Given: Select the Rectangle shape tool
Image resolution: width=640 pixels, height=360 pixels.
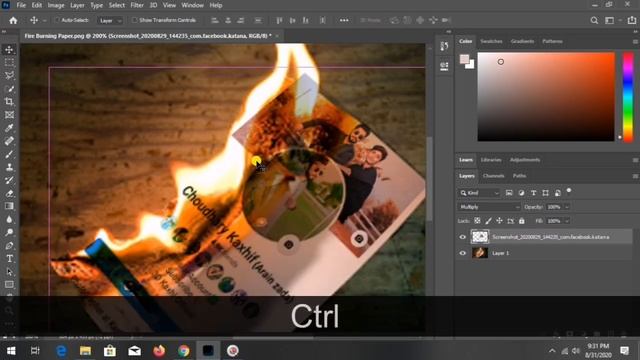Looking at the screenshot, I should tap(9, 284).
